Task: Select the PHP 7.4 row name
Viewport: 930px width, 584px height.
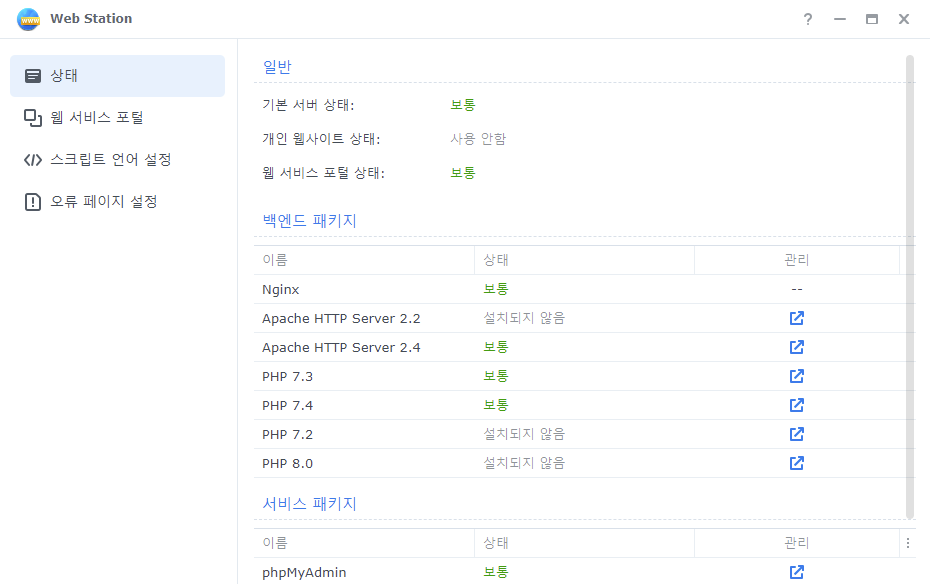Action: tap(288, 406)
